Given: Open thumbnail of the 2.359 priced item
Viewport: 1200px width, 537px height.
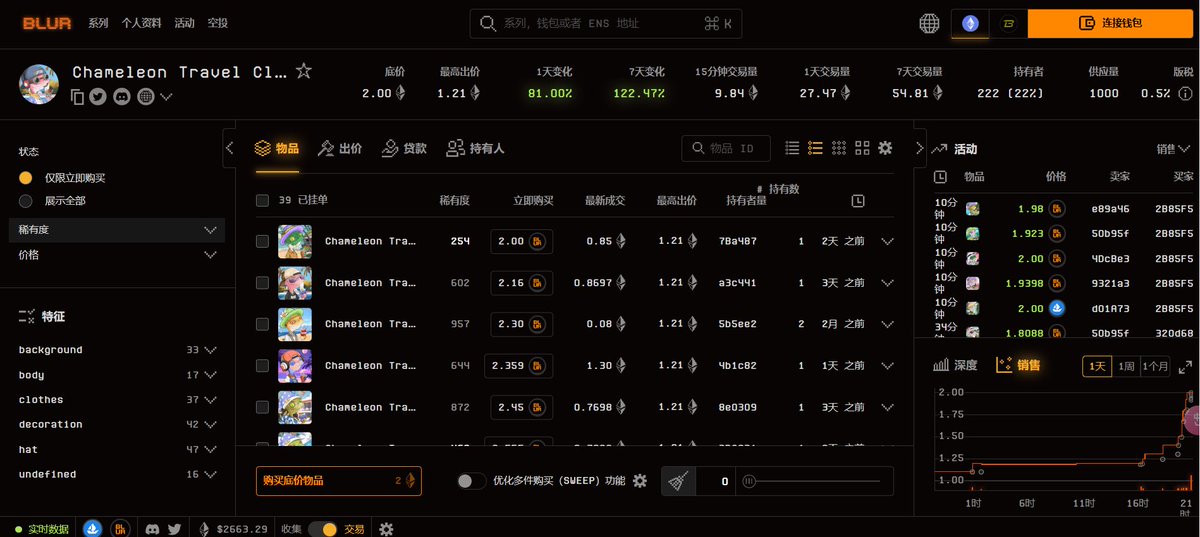Looking at the screenshot, I should [x=295, y=366].
